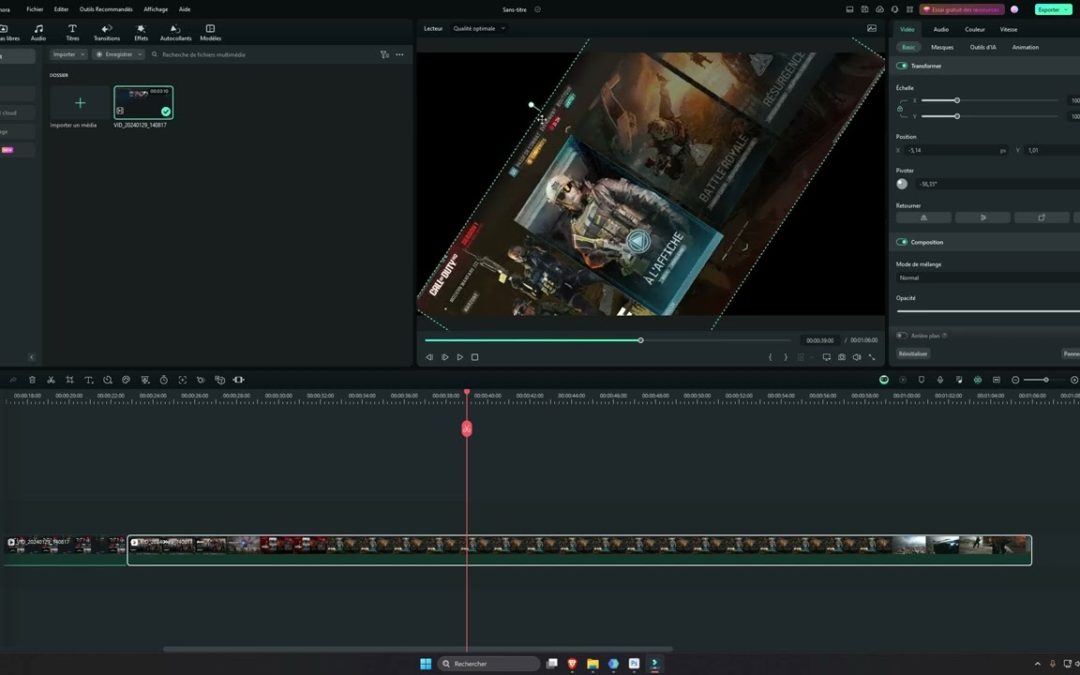Open the Affichage menu
This screenshot has height=675, width=1080.
coord(156,10)
